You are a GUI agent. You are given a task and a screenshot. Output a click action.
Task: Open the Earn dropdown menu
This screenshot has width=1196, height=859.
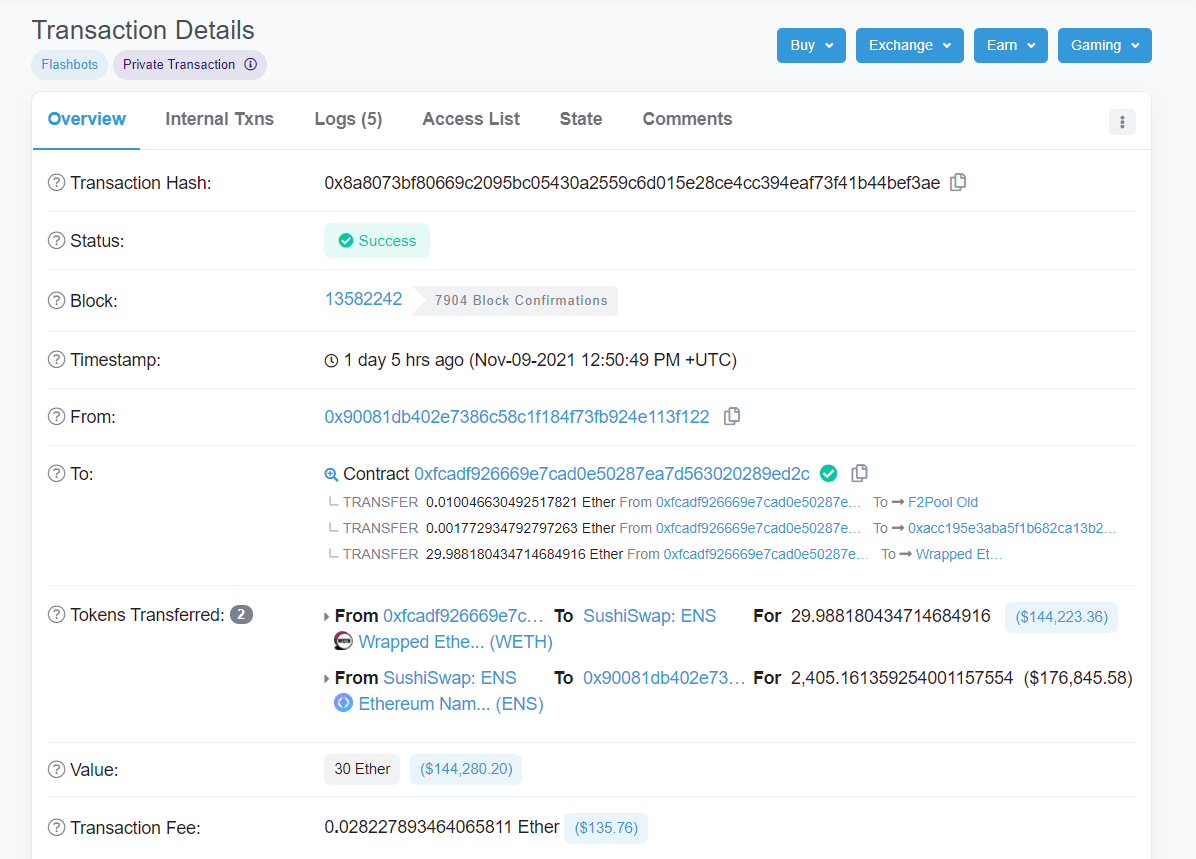(x=1011, y=45)
